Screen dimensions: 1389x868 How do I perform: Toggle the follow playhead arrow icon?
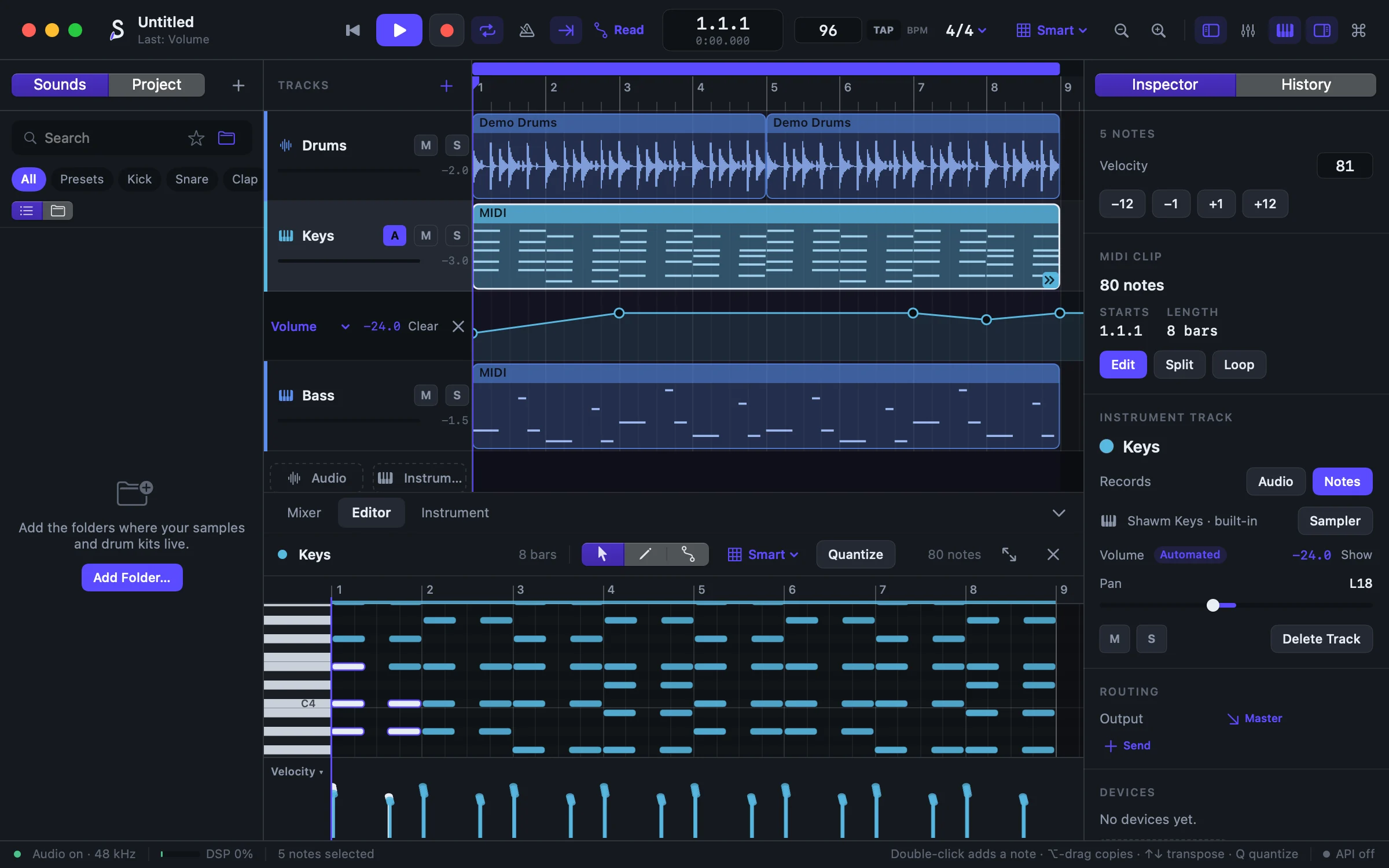click(x=565, y=30)
